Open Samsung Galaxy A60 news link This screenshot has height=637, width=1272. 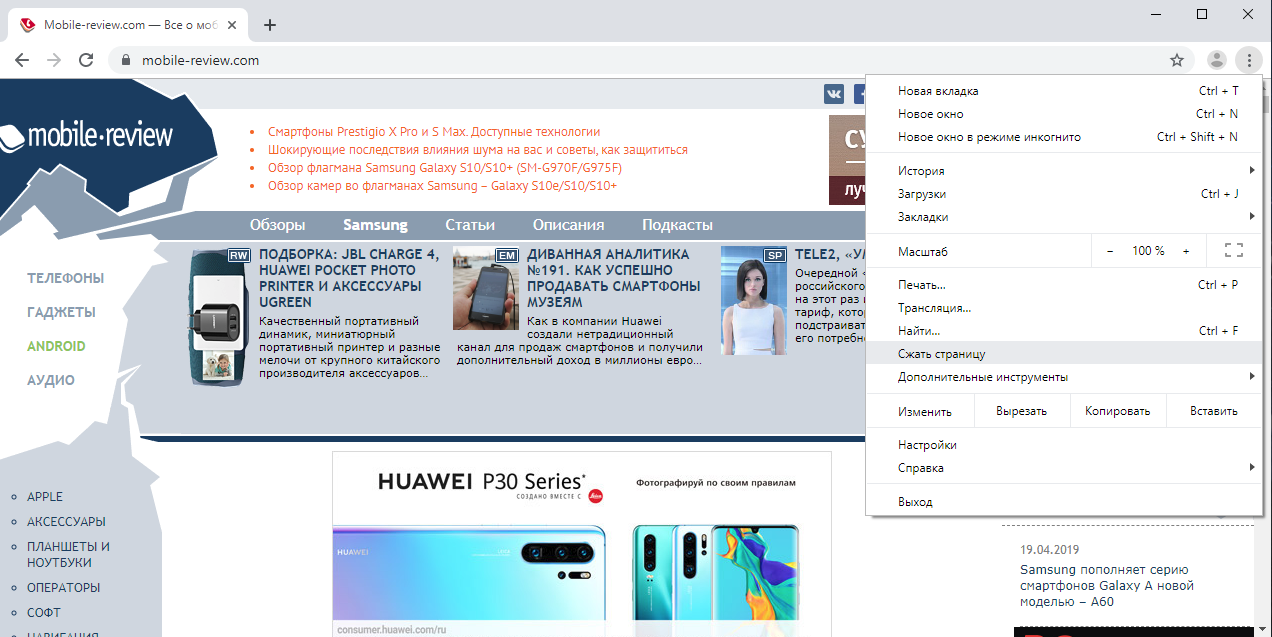click(x=1107, y=586)
